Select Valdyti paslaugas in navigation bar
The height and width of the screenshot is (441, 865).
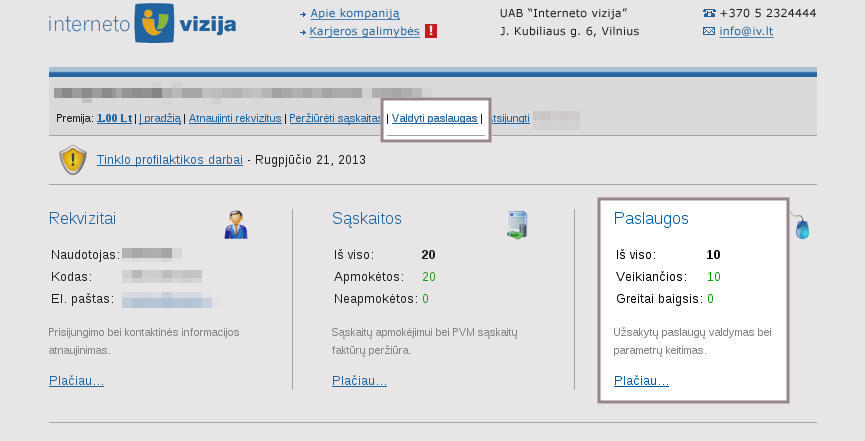(x=434, y=118)
